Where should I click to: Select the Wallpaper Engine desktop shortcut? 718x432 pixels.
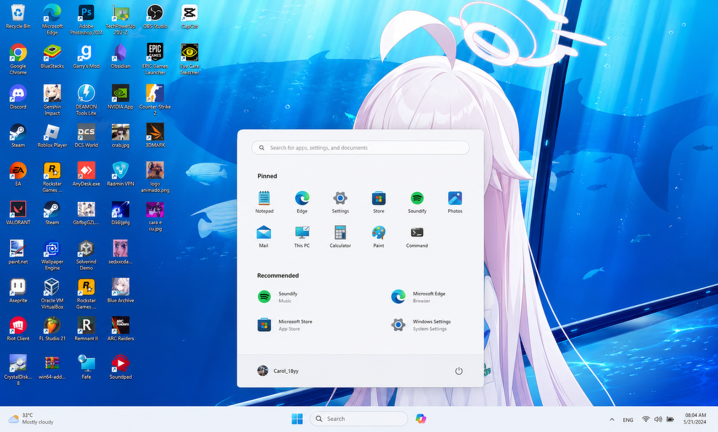click(x=52, y=255)
